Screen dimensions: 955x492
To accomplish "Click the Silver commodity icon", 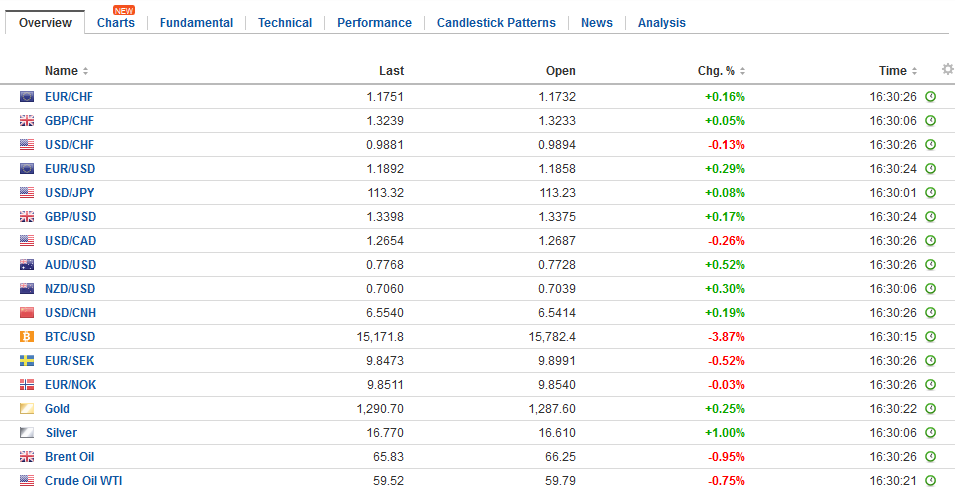I will [27, 433].
